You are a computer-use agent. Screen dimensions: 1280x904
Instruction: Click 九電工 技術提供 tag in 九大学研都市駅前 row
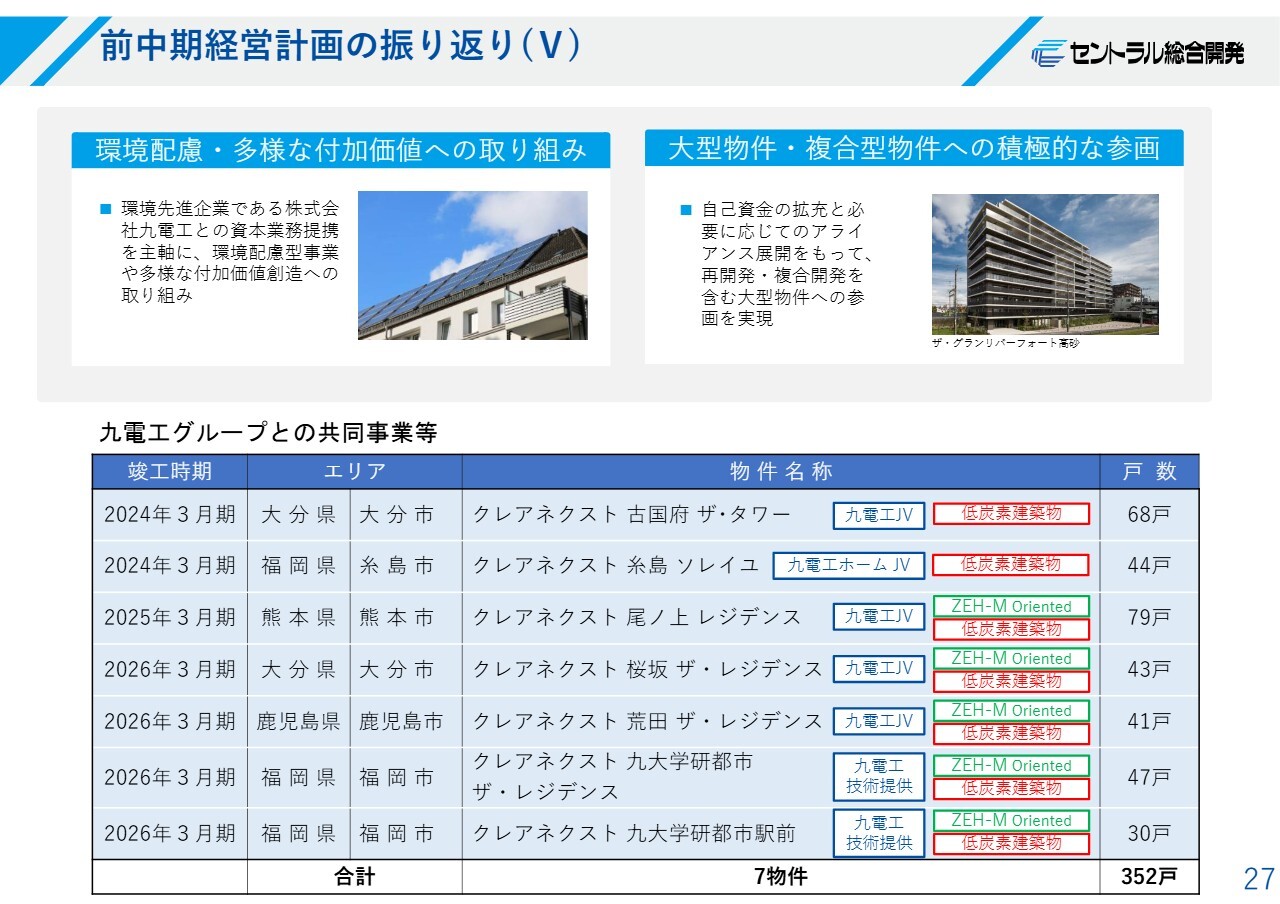pos(879,833)
